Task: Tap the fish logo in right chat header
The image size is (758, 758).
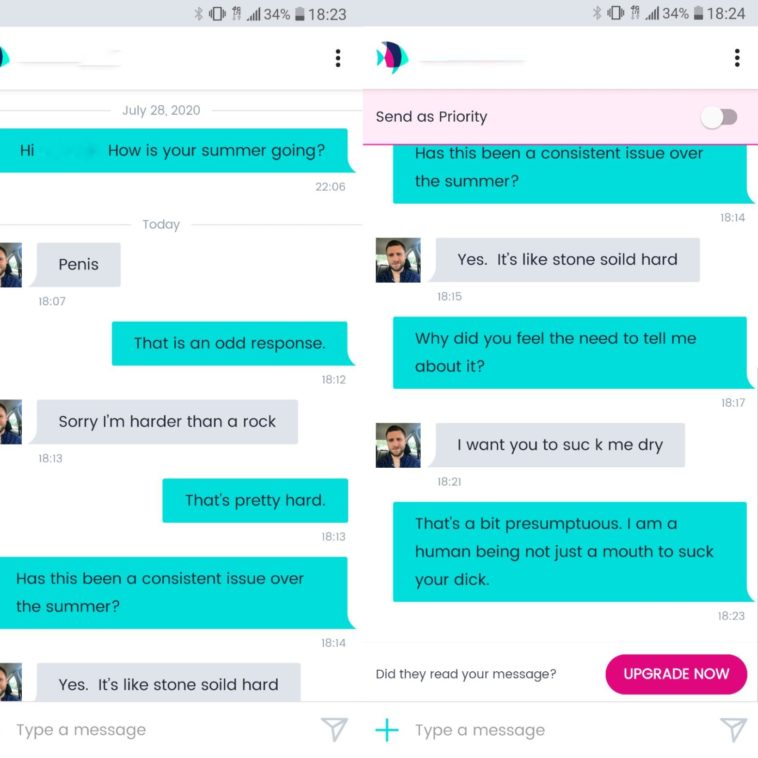Action: point(392,58)
